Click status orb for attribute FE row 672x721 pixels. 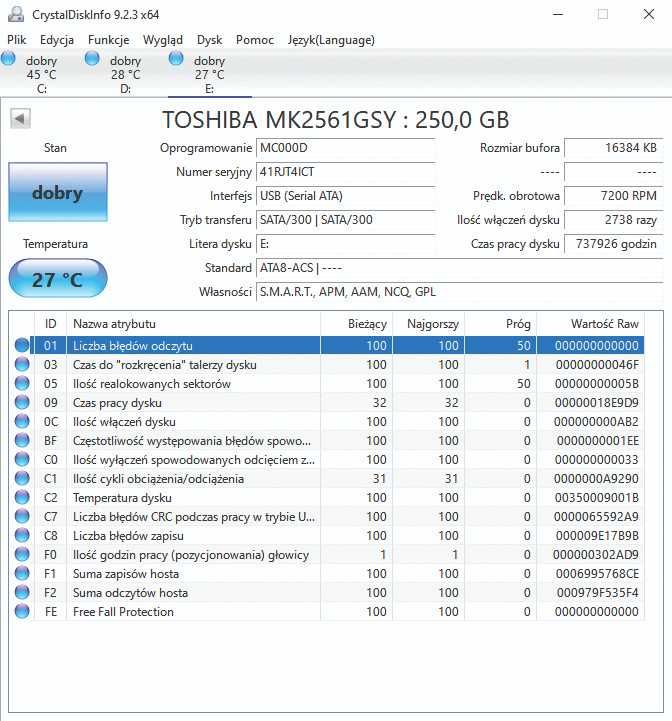point(22,612)
